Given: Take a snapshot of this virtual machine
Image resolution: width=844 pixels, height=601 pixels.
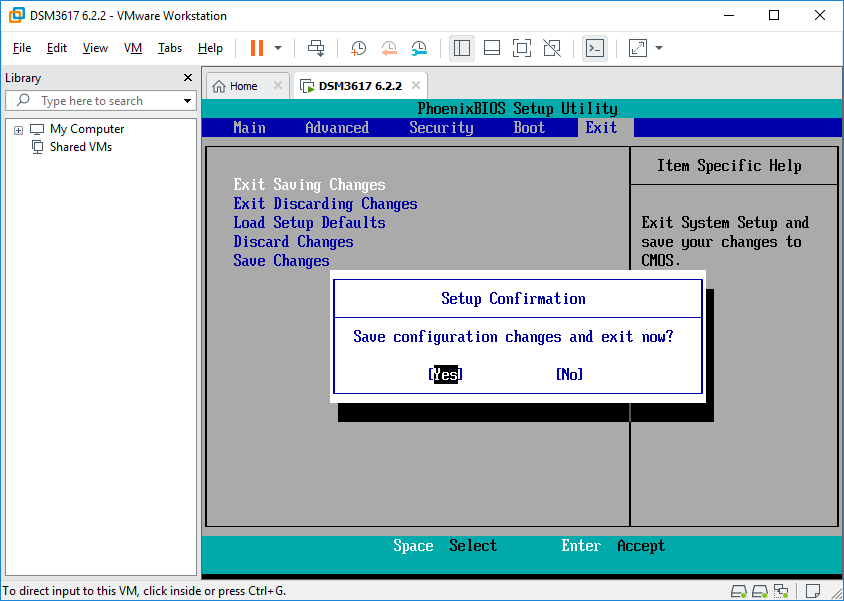Looking at the screenshot, I should point(358,48).
